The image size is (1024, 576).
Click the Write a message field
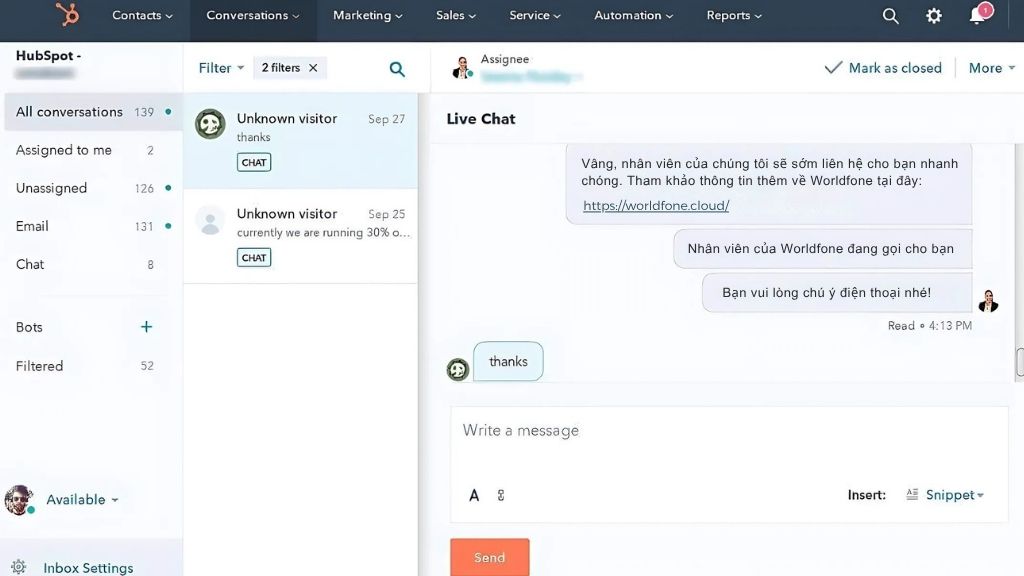(x=729, y=431)
